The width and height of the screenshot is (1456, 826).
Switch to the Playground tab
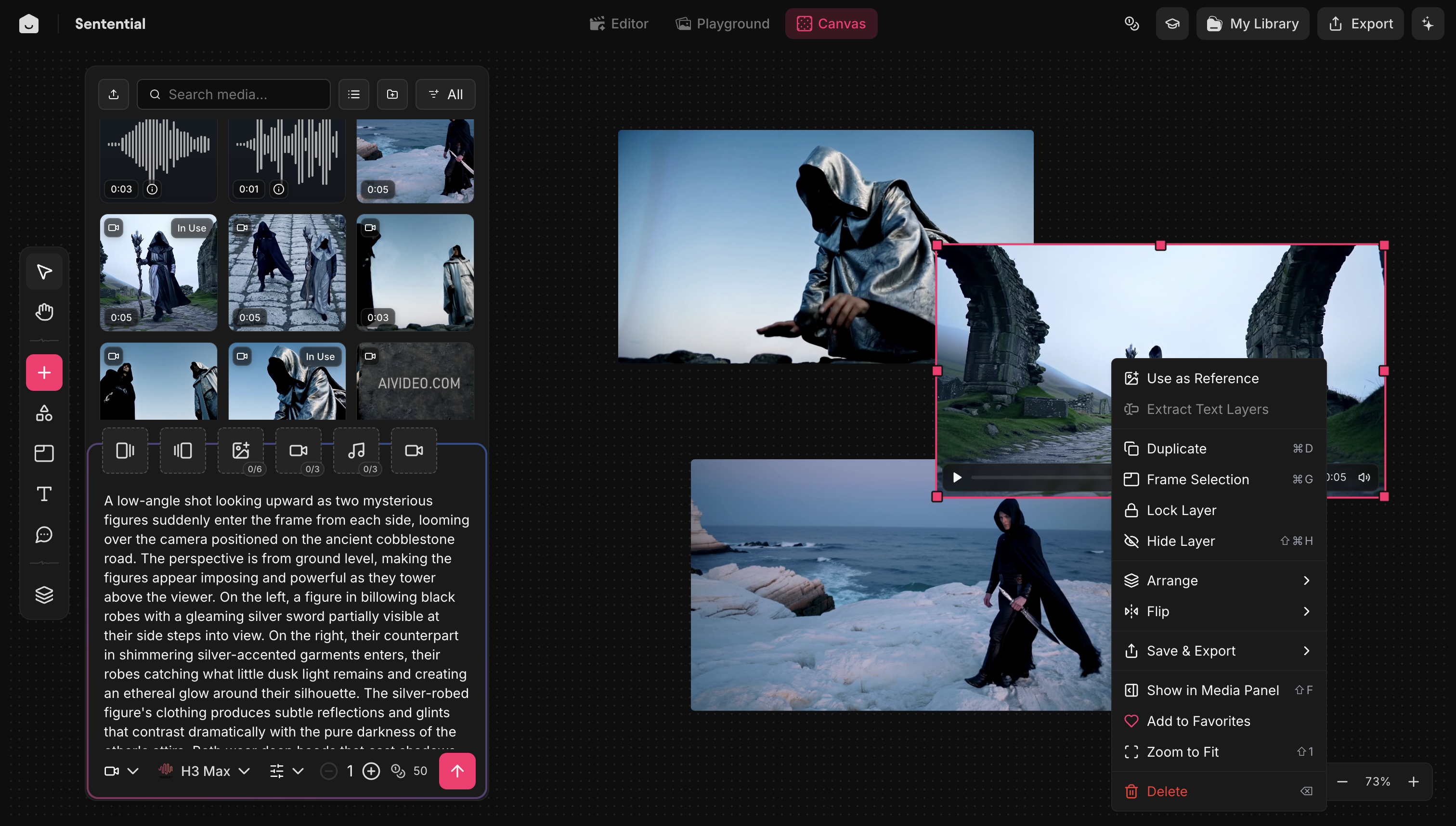[x=722, y=23]
